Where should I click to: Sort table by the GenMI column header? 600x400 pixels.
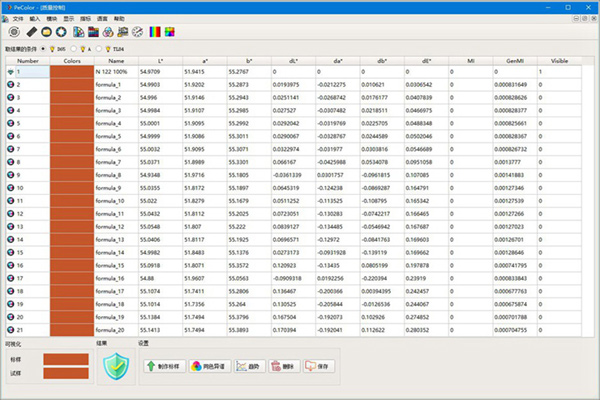point(515,60)
